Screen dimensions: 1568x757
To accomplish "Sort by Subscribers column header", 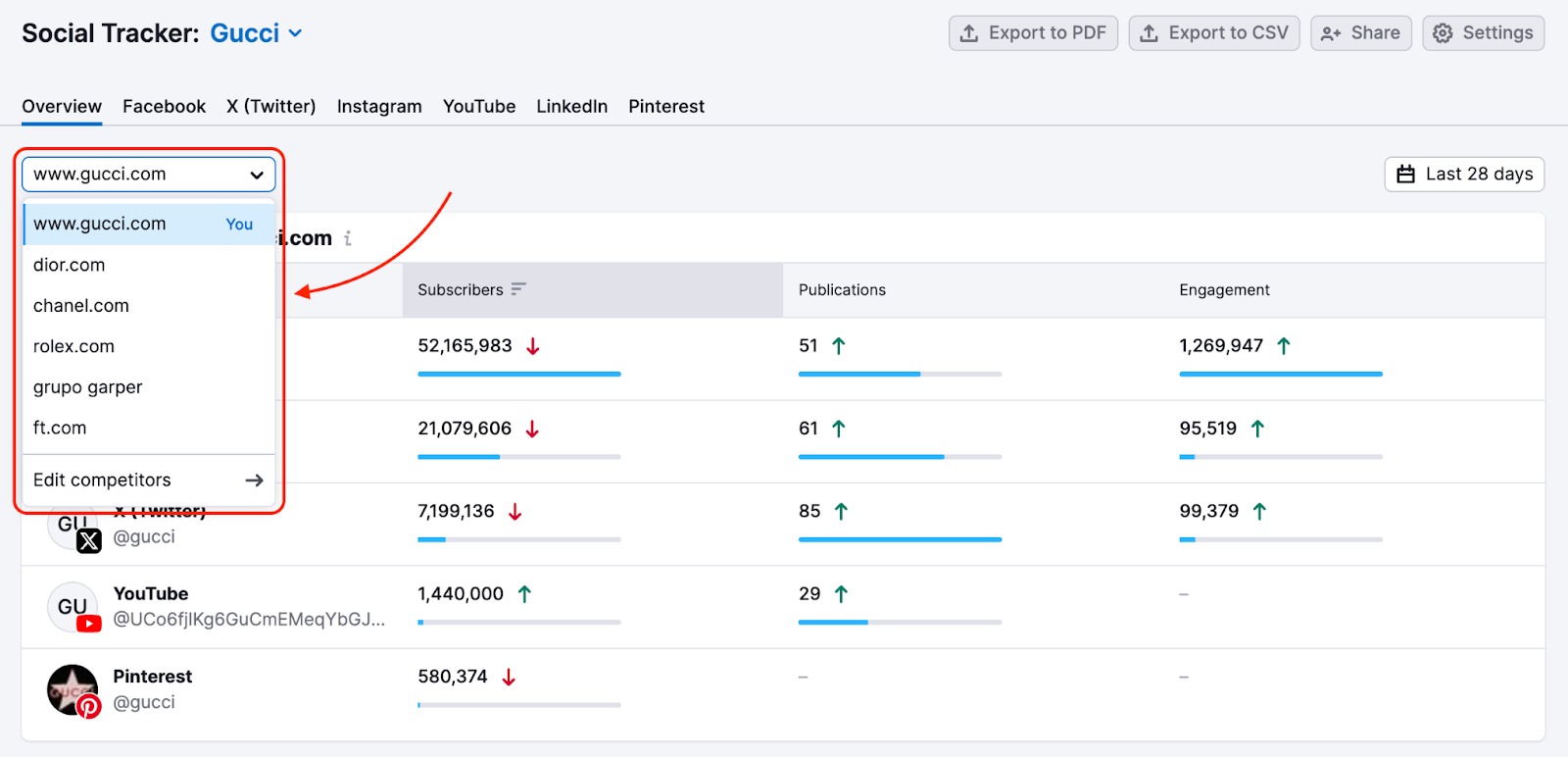I will (592, 290).
